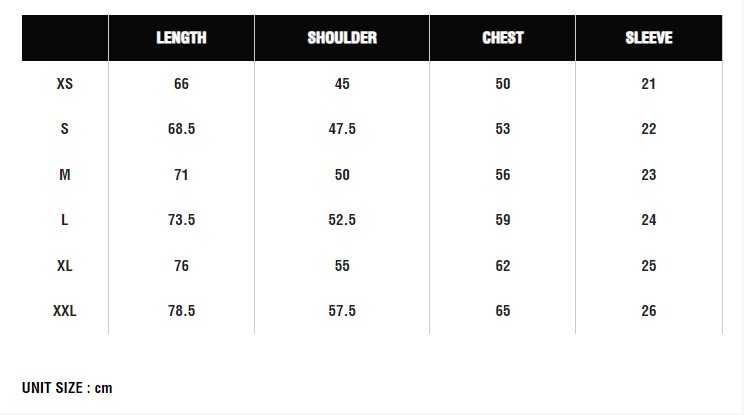Click the M chest value 56
This screenshot has width=744, height=415.
point(502,175)
